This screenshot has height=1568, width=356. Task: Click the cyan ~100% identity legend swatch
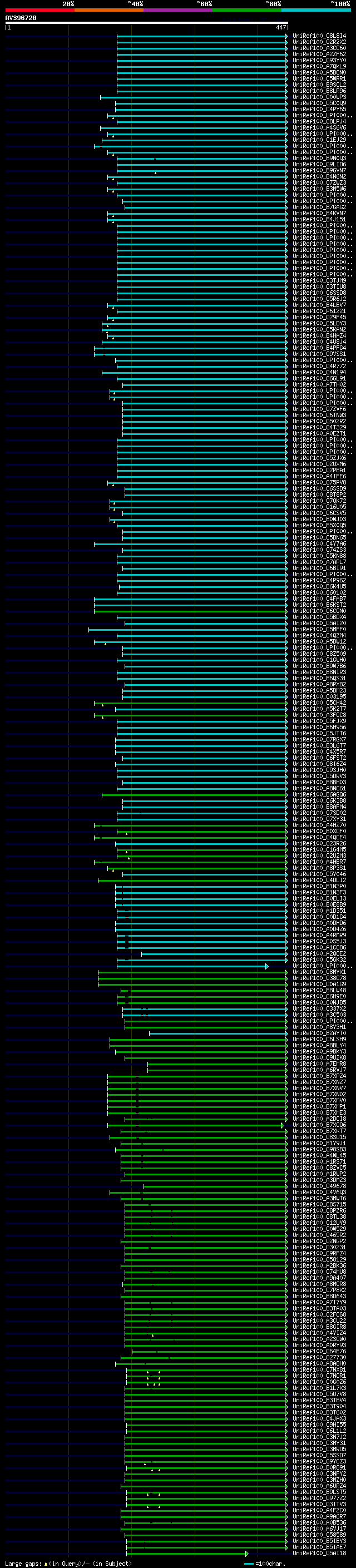(x=317, y=10)
